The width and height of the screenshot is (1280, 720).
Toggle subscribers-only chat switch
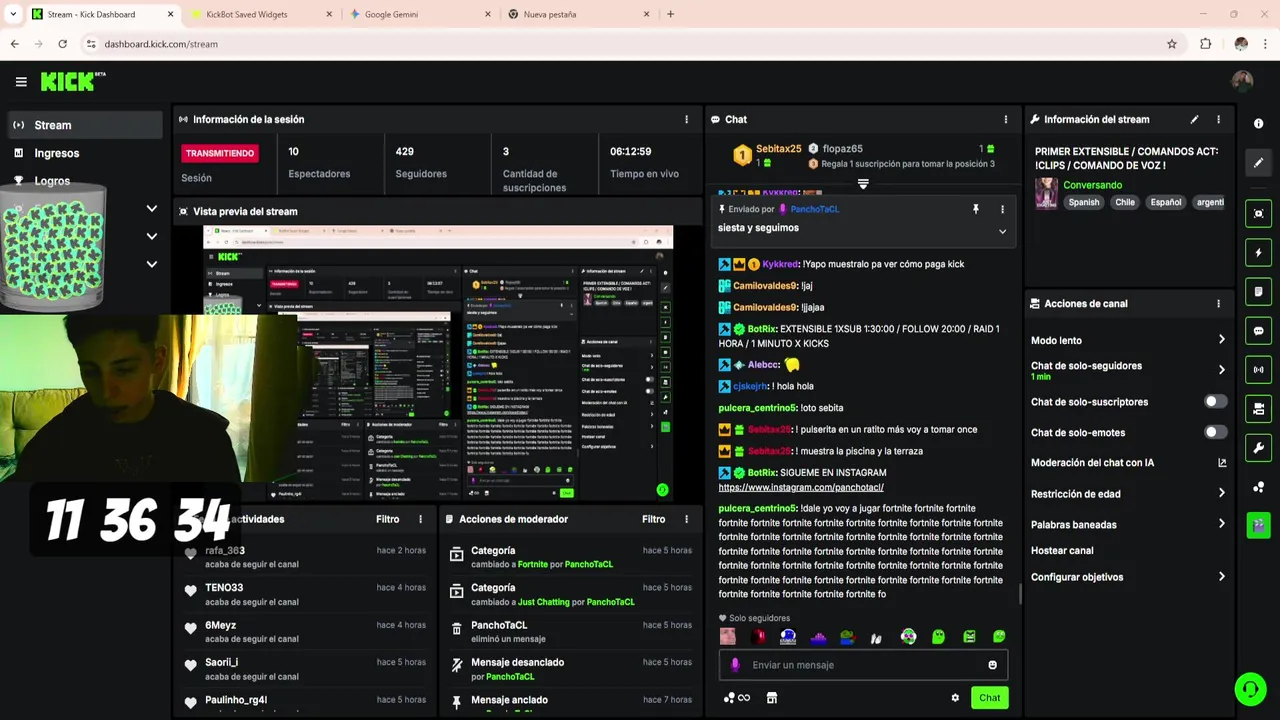[x=1215, y=402]
